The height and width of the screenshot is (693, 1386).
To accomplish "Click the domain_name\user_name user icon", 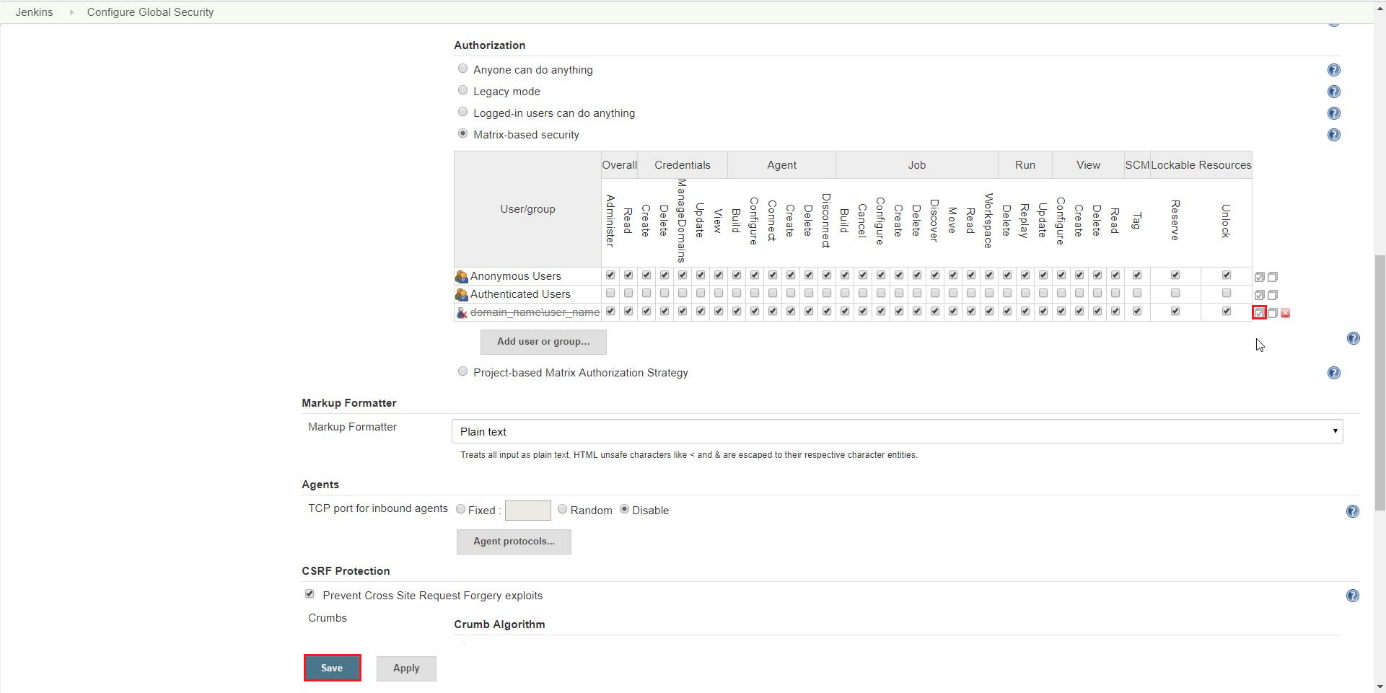I will (x=461, y=313).
